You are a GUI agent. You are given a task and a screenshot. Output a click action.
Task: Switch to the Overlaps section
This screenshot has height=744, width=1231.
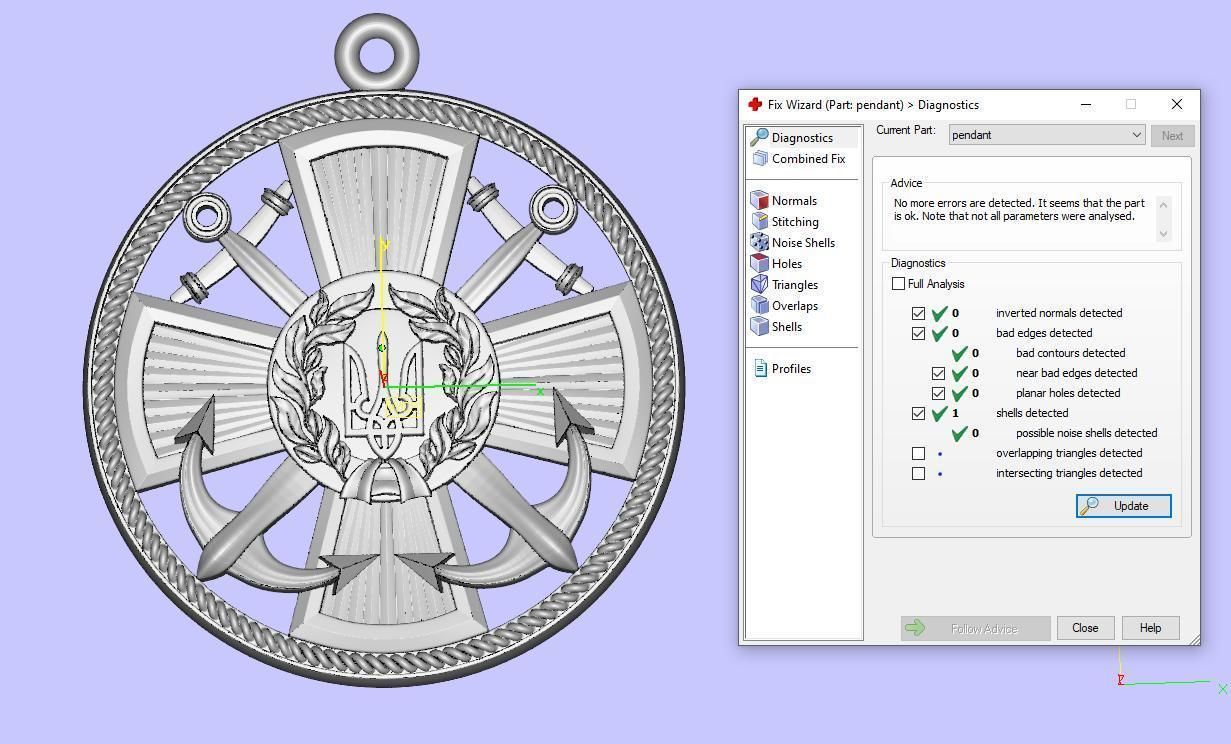pyautogui.click(x=794, y=306)
